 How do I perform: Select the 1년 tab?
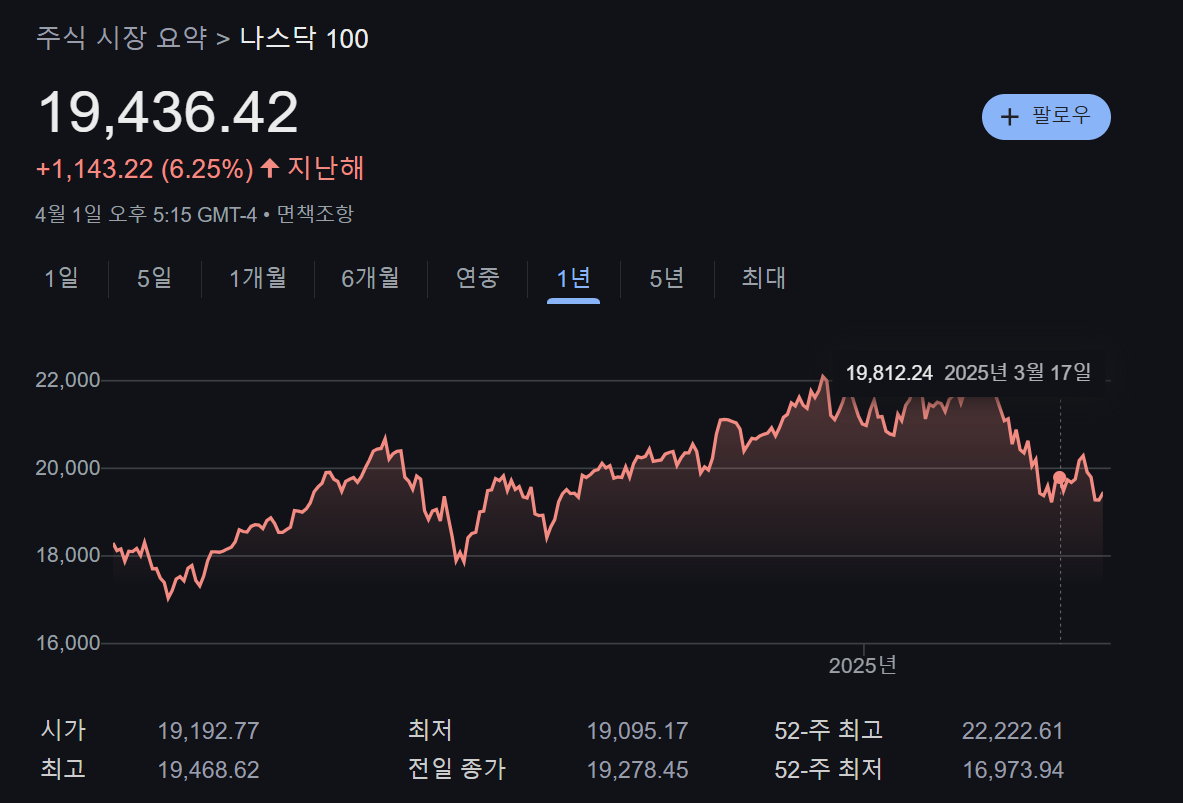(x=573, y=278)
